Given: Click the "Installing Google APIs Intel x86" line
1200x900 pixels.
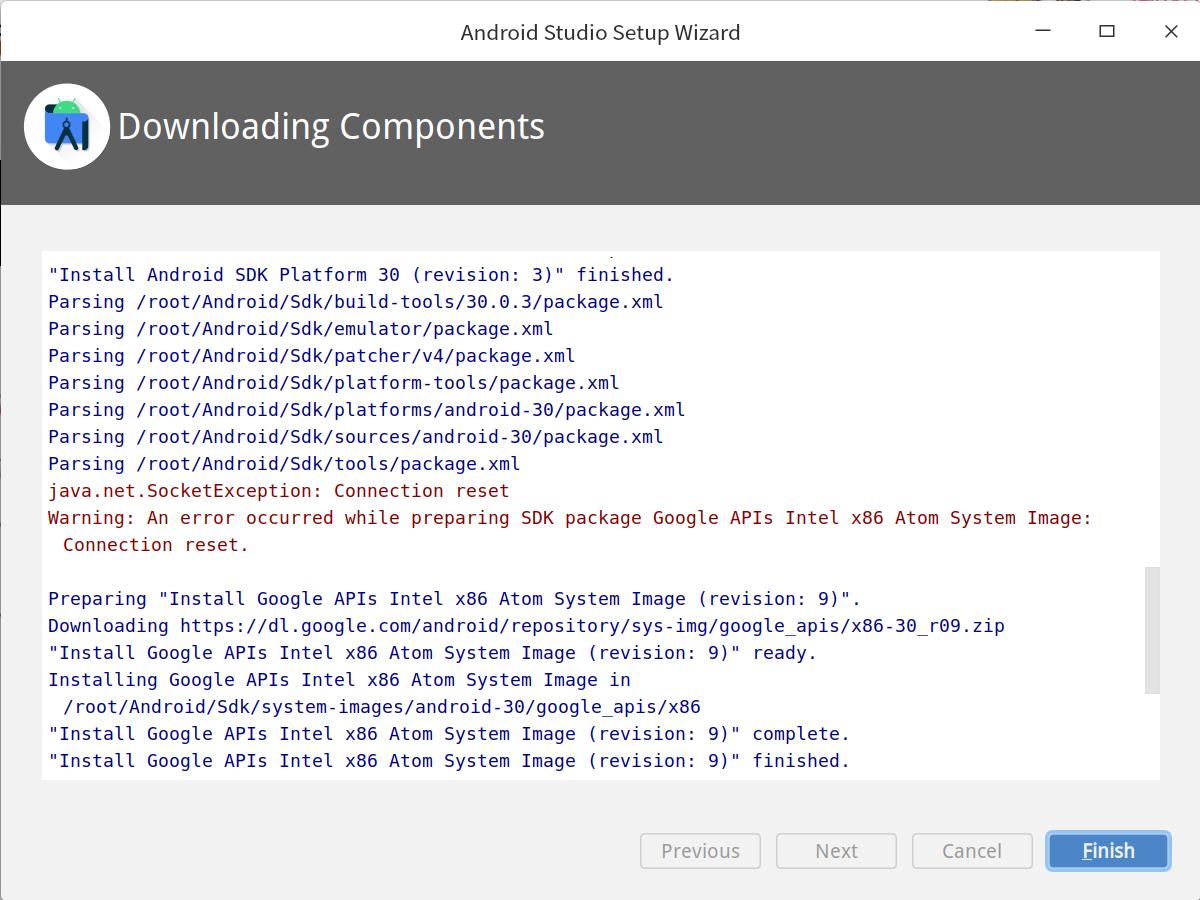Looking at the screenshot, I should [340, 680].
